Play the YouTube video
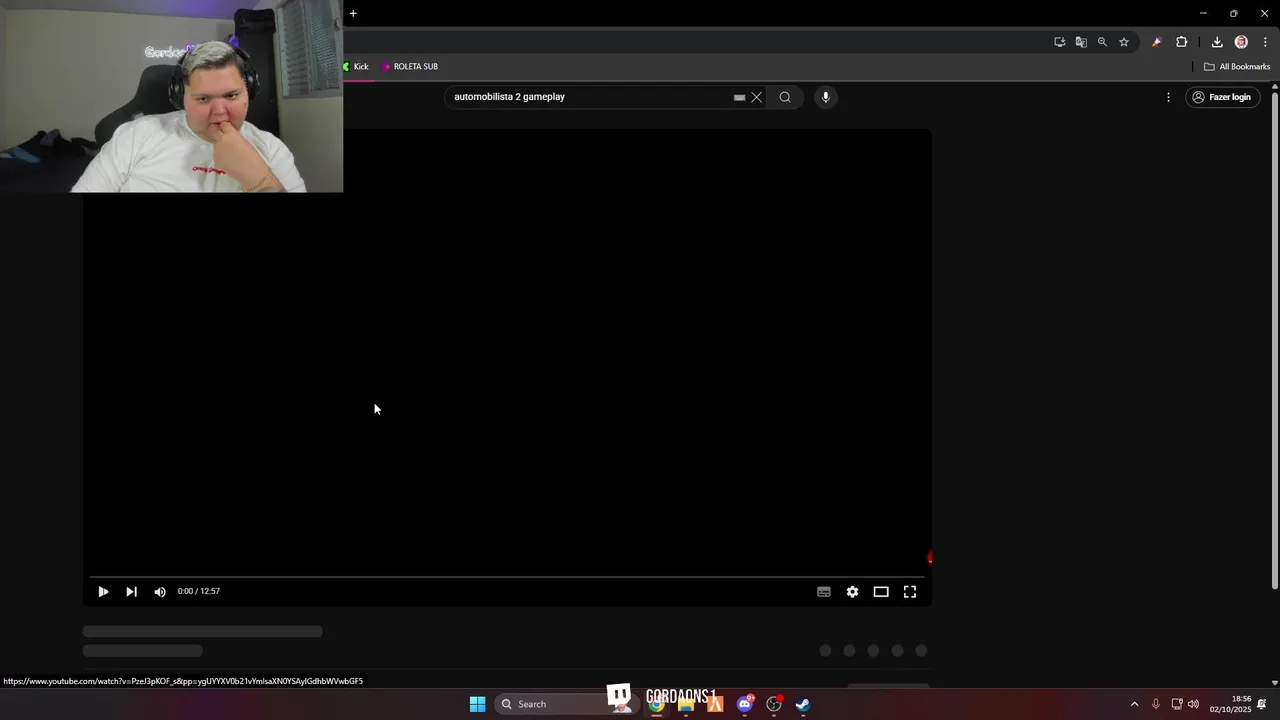This screenshot has height=720, width=1280. (103, 592)
